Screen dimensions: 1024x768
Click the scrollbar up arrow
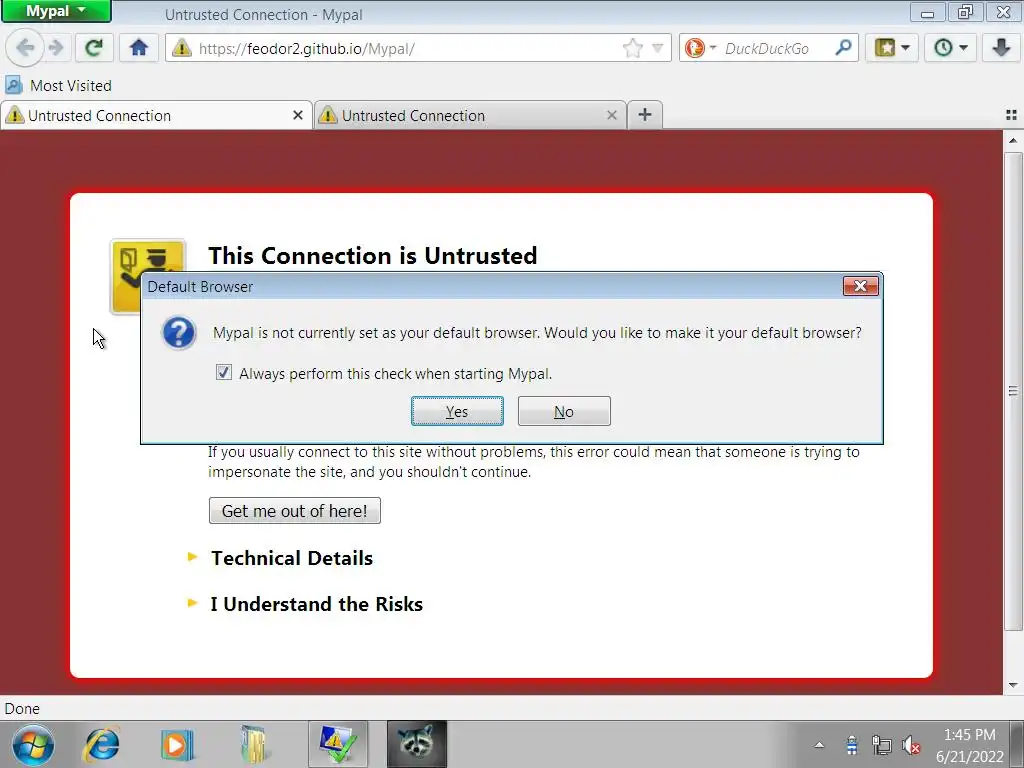(x=1013, y=140)
